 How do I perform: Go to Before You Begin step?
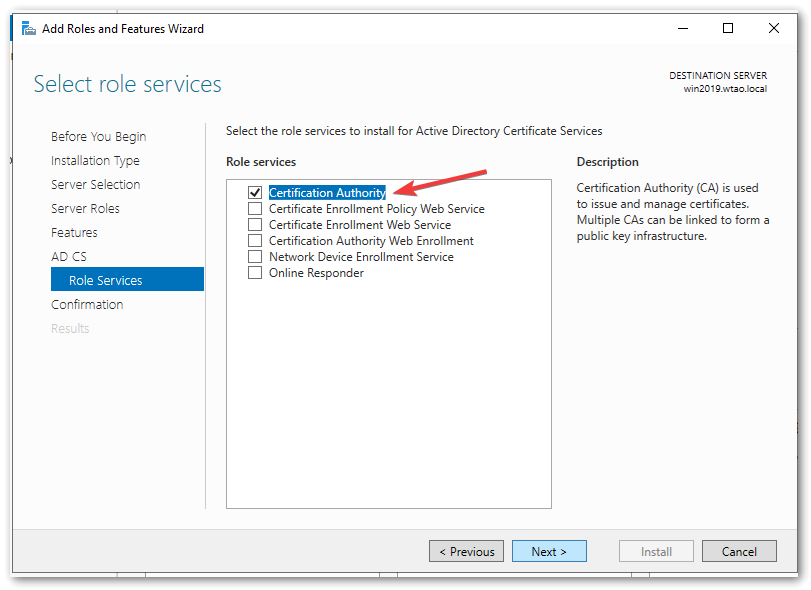pyautogui.click(x=98, y=137)
